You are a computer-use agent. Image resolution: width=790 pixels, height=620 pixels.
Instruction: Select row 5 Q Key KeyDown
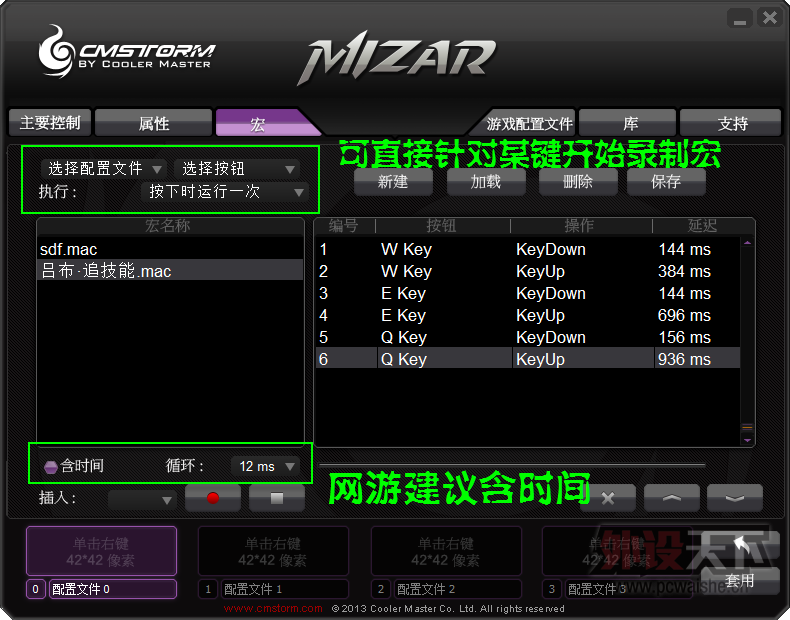[x=528, y=337]
